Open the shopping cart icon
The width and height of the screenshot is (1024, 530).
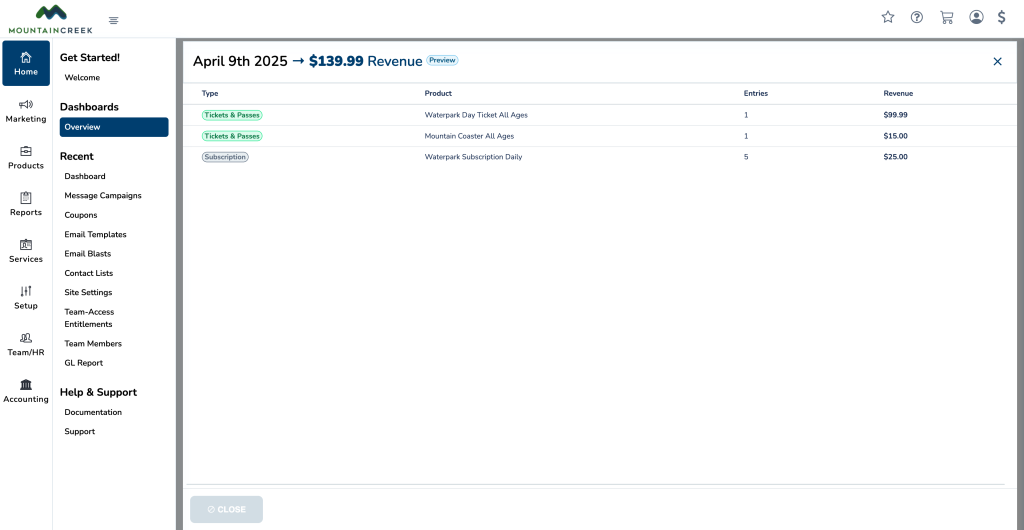tap(946, 18)
